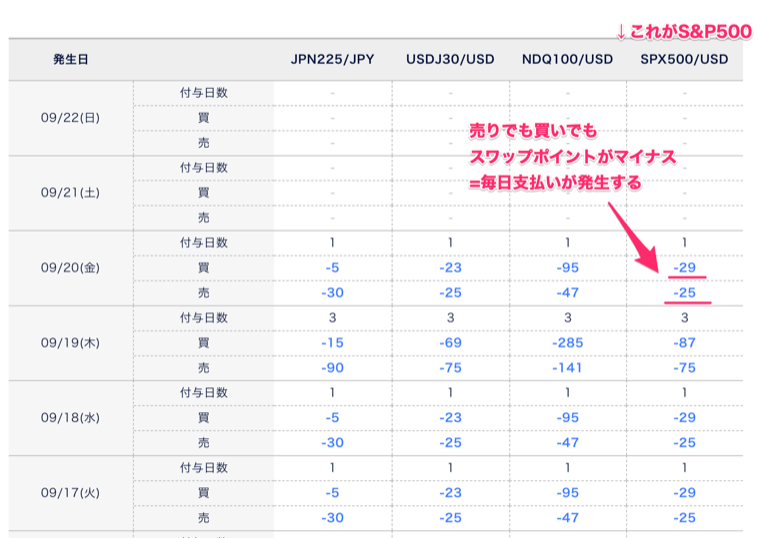The image size is (760, 538).
Task: Click 09/20 JPN225/JPY 付与日数 value 1
Action: (x=332, y=243)
